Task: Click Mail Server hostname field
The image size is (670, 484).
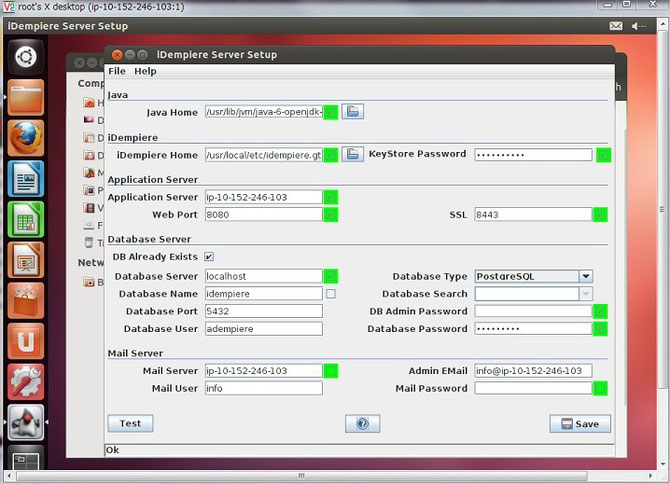Action: point(264,371)
